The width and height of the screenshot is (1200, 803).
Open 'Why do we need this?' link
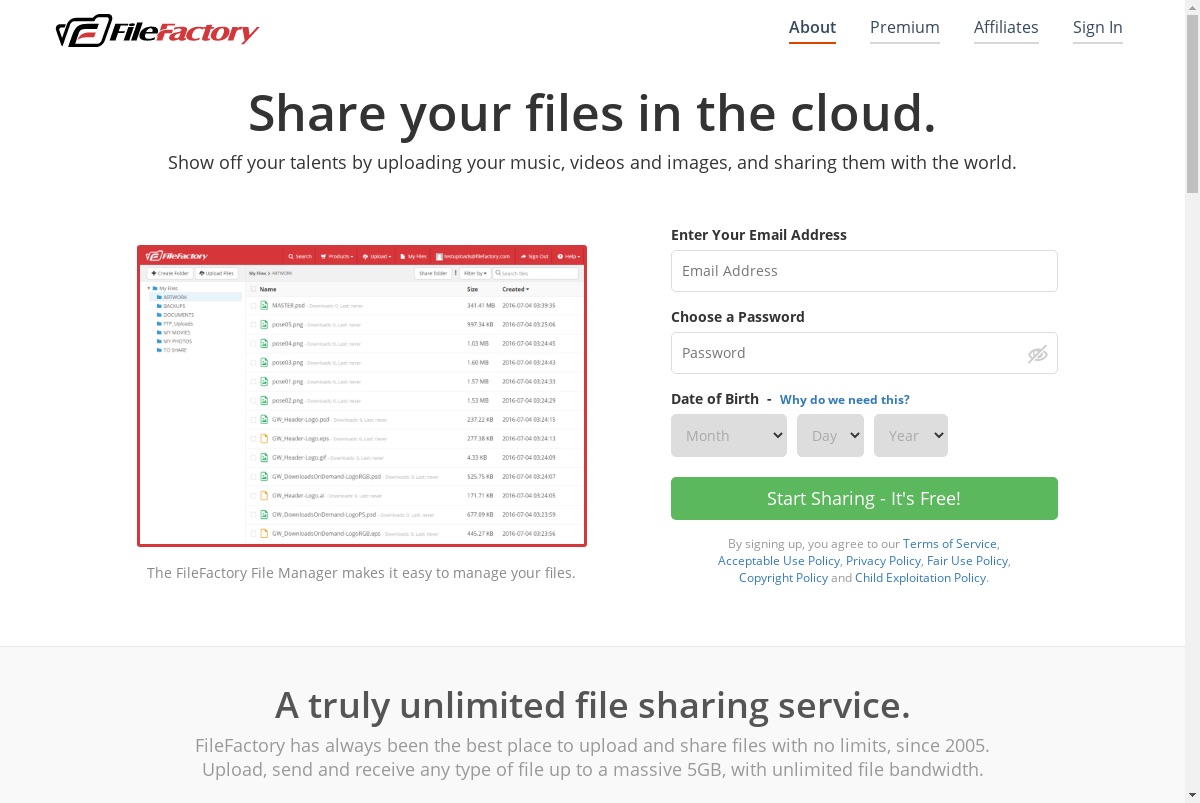(x=845, y=400)
